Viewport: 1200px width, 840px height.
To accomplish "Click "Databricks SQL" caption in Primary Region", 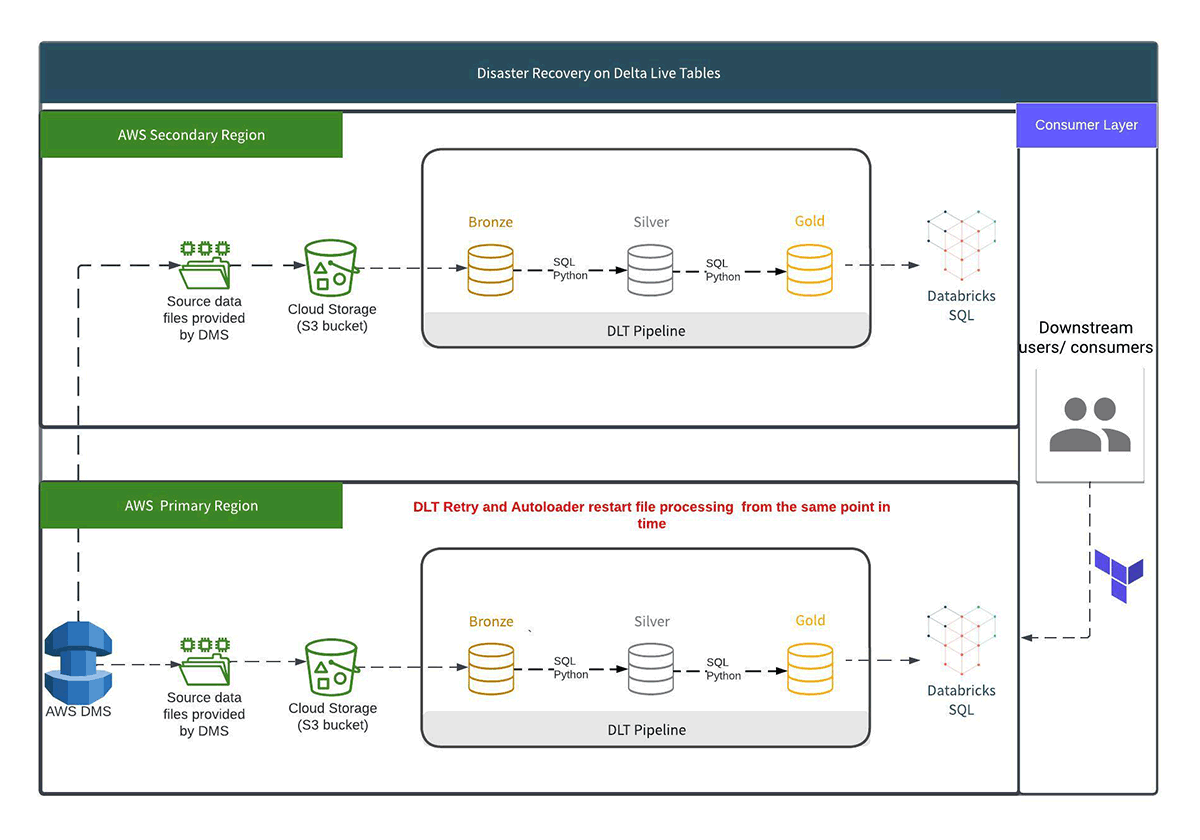I will coord(961,700).
